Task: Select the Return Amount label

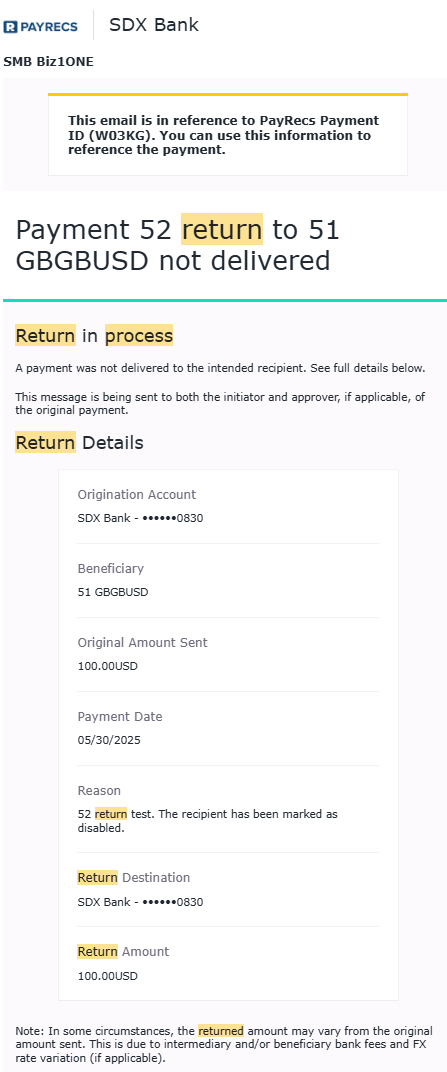Action: pyautogui.click(x=123, y=951)
